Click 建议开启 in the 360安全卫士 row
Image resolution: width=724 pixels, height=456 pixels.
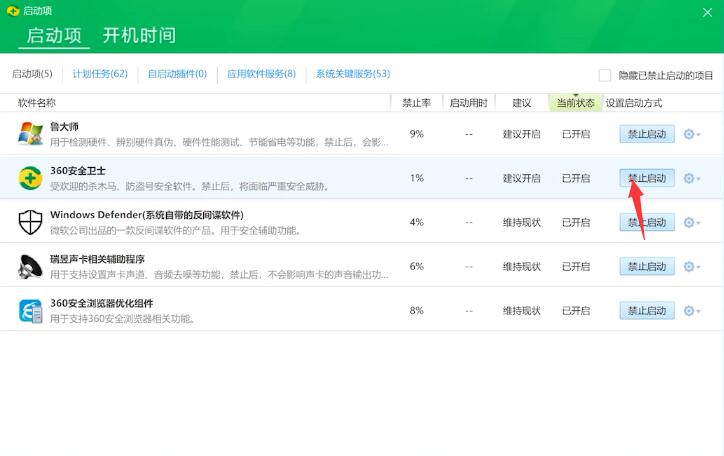pos(522,179)
